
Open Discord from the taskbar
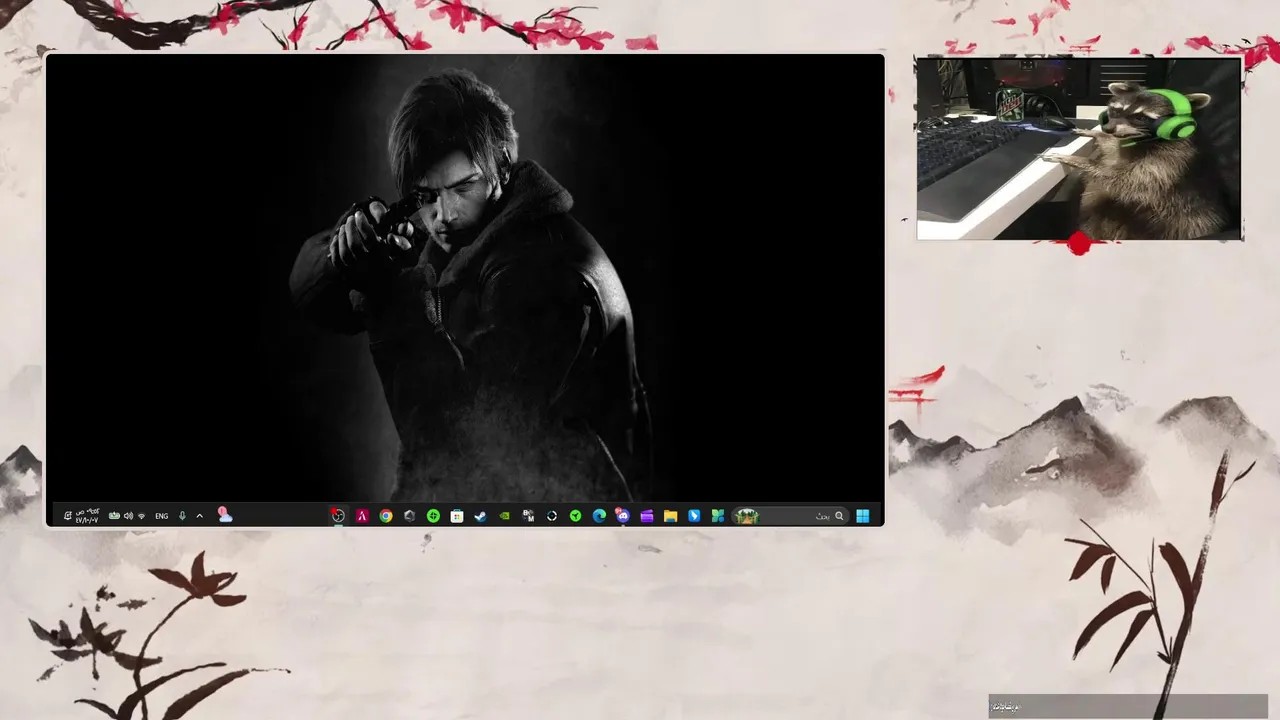click(623, 516)
